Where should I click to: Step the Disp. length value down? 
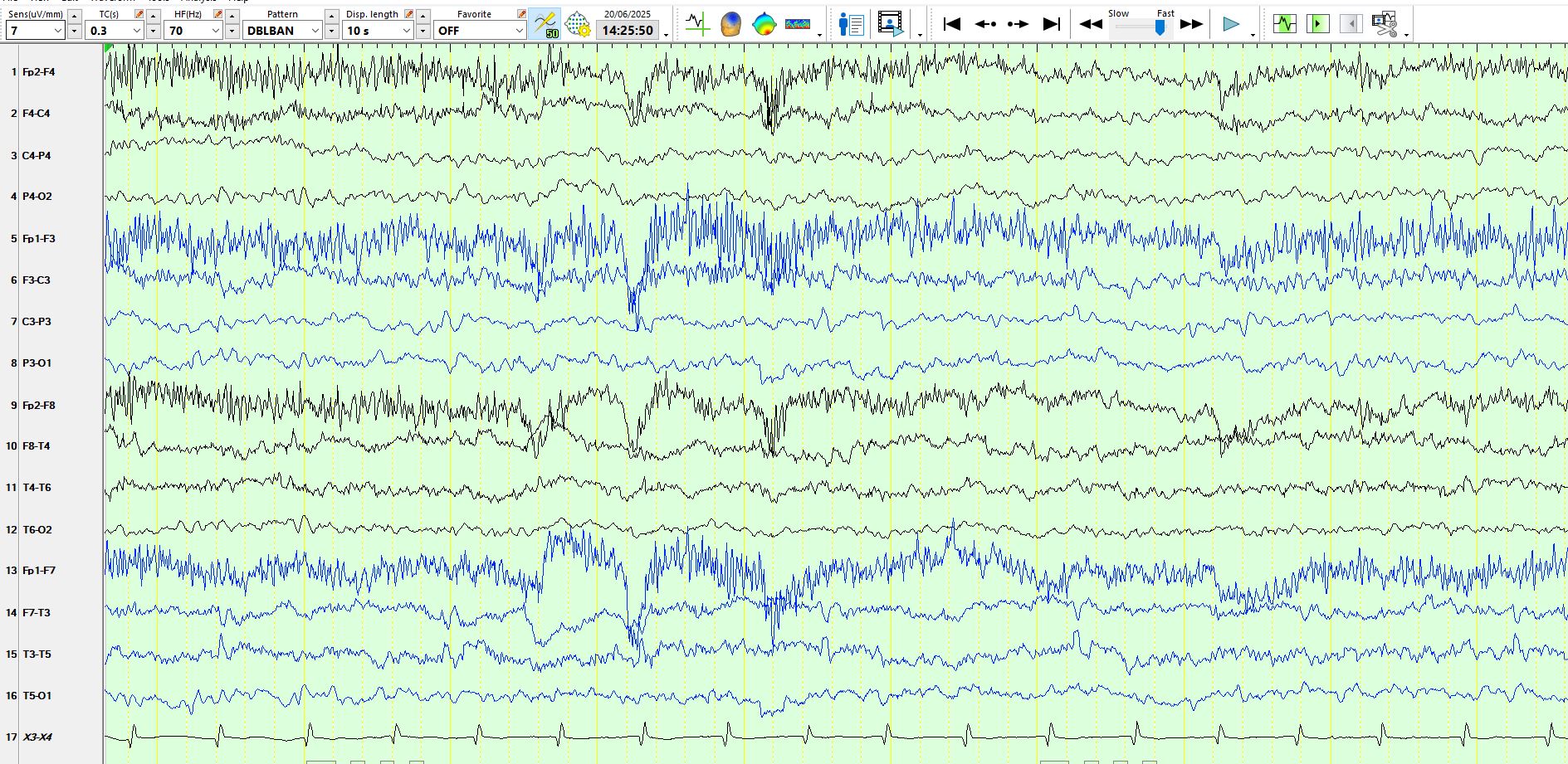coord(423,32)
